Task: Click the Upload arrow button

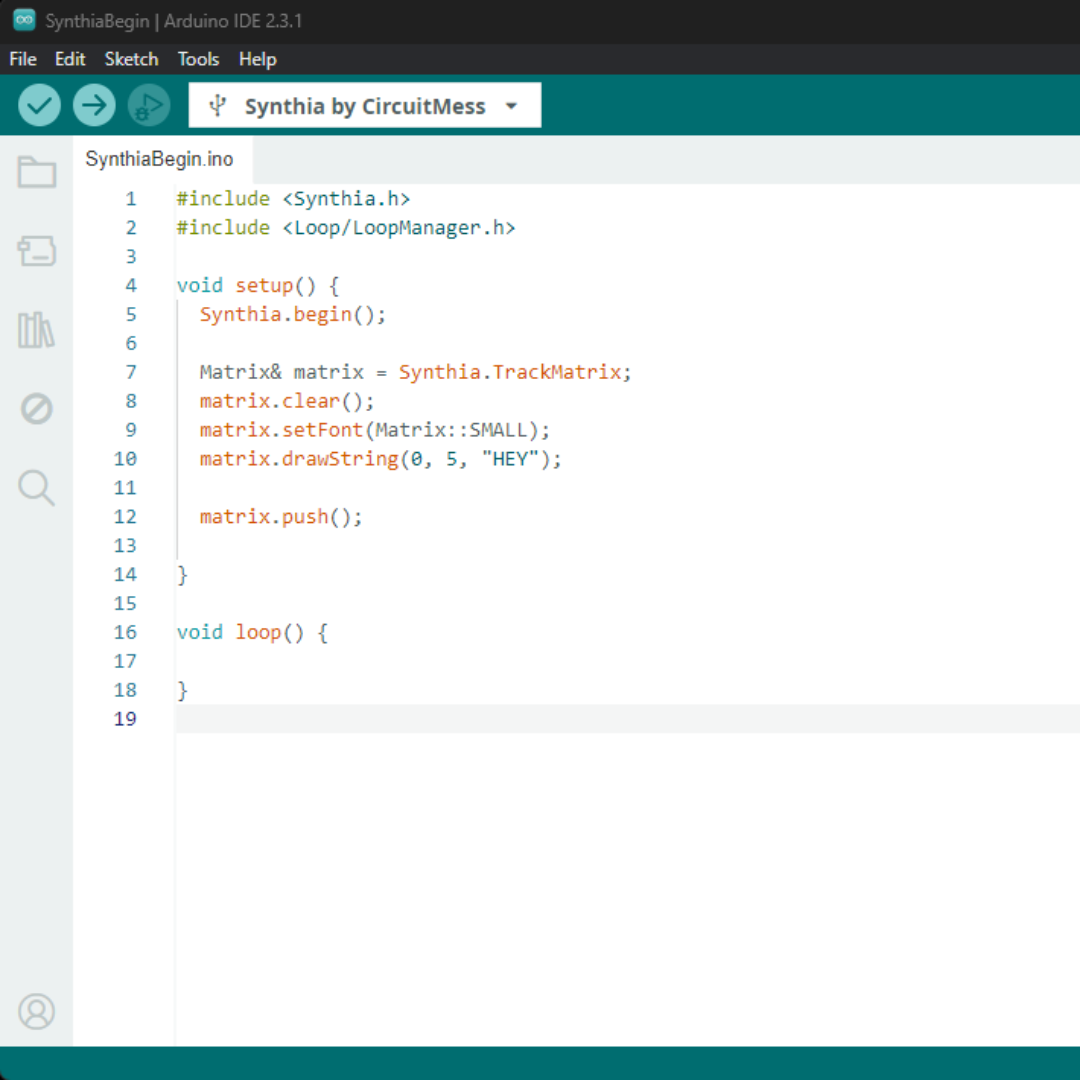Action: pos(94,105)
